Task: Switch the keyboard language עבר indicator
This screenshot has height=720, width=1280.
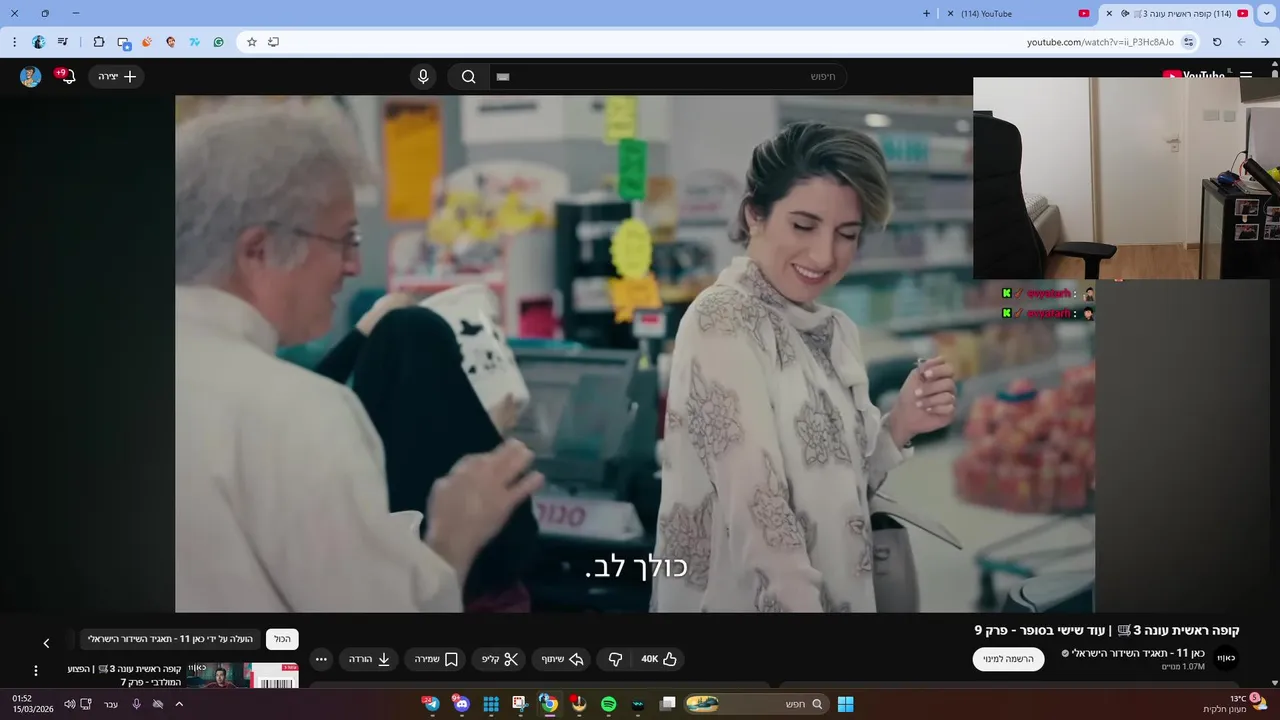Action: 111,704
